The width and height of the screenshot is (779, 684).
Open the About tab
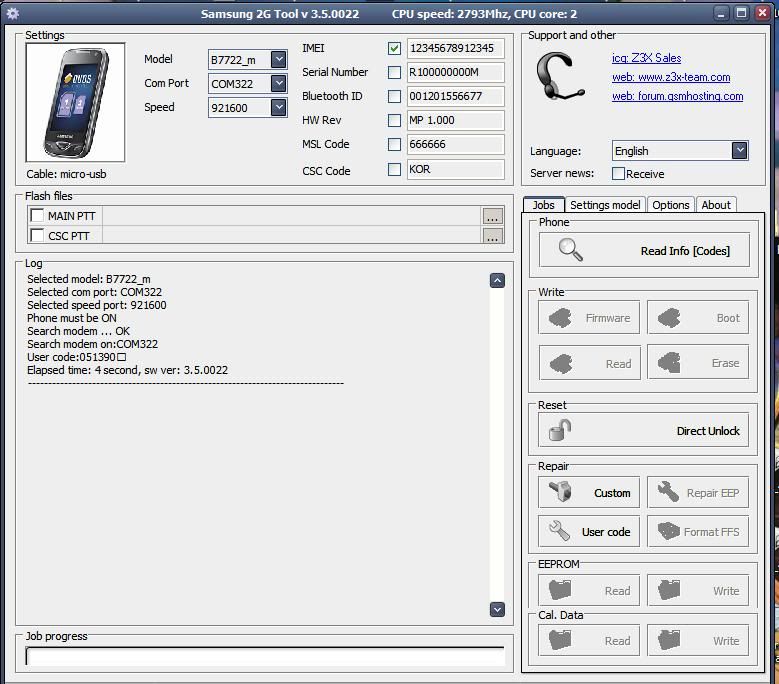point(716,205)
